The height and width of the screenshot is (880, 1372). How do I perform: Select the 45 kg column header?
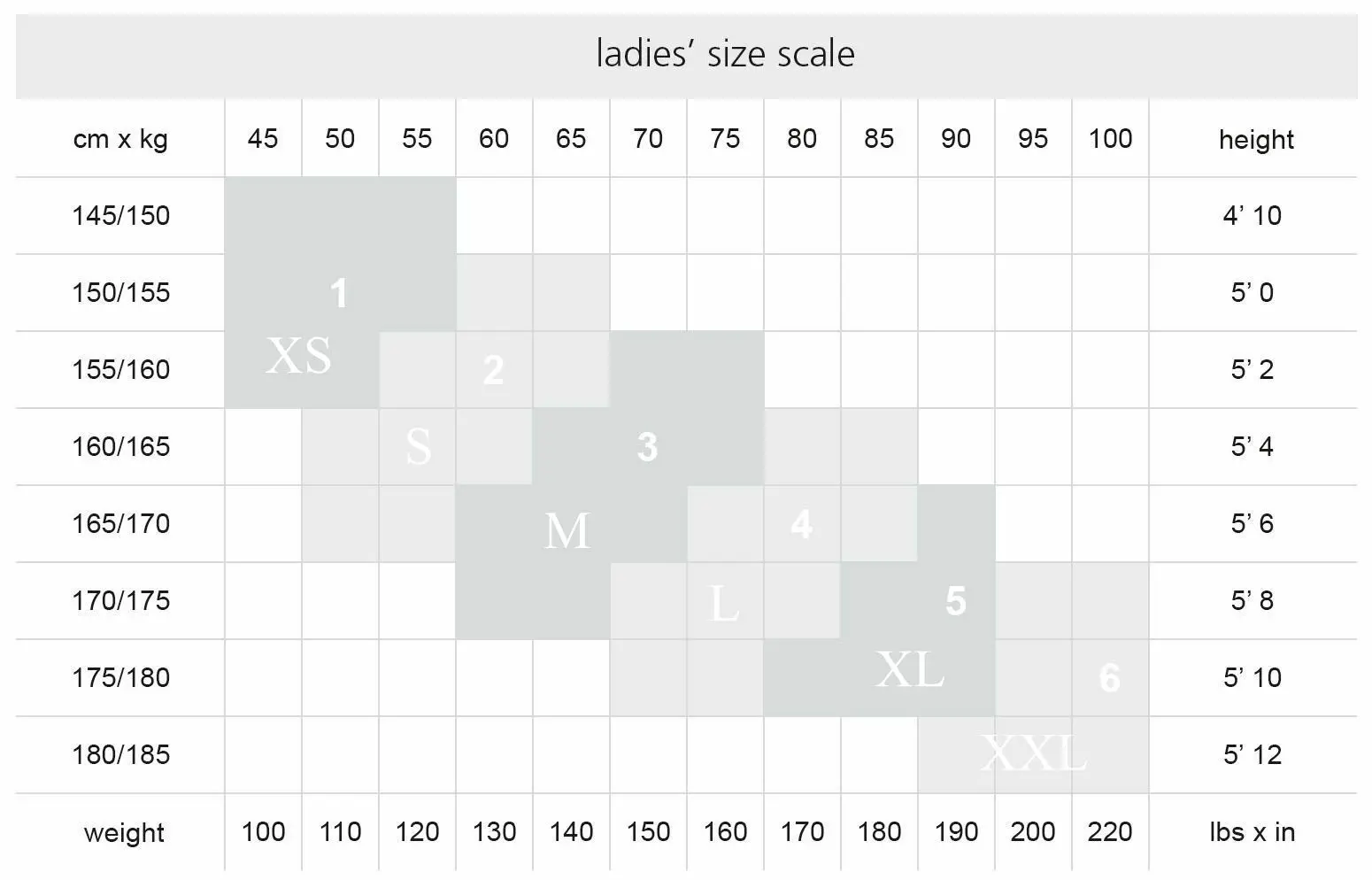(x=263, y=139)
